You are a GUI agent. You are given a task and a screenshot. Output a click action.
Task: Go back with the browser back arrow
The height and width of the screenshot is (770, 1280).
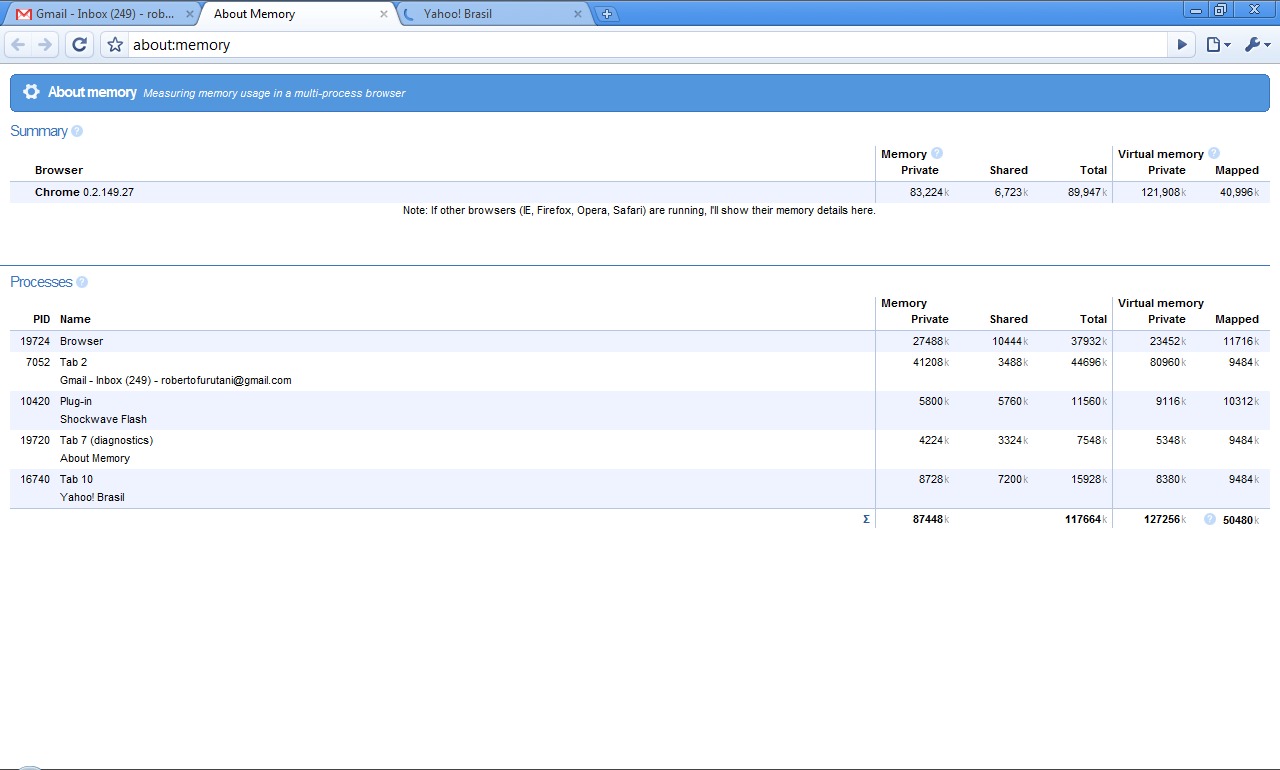[x=18, y=44]
